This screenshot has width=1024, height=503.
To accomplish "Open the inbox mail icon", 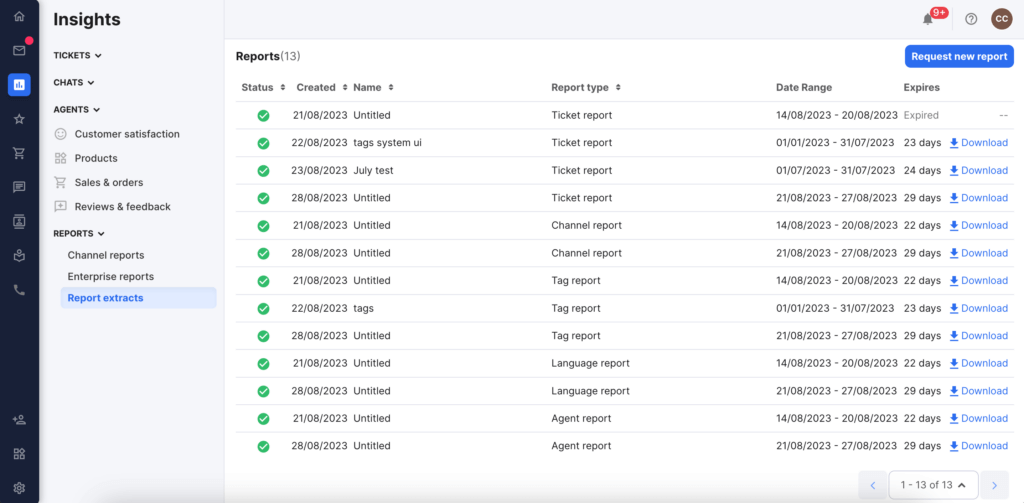I will tap(19, 50).
